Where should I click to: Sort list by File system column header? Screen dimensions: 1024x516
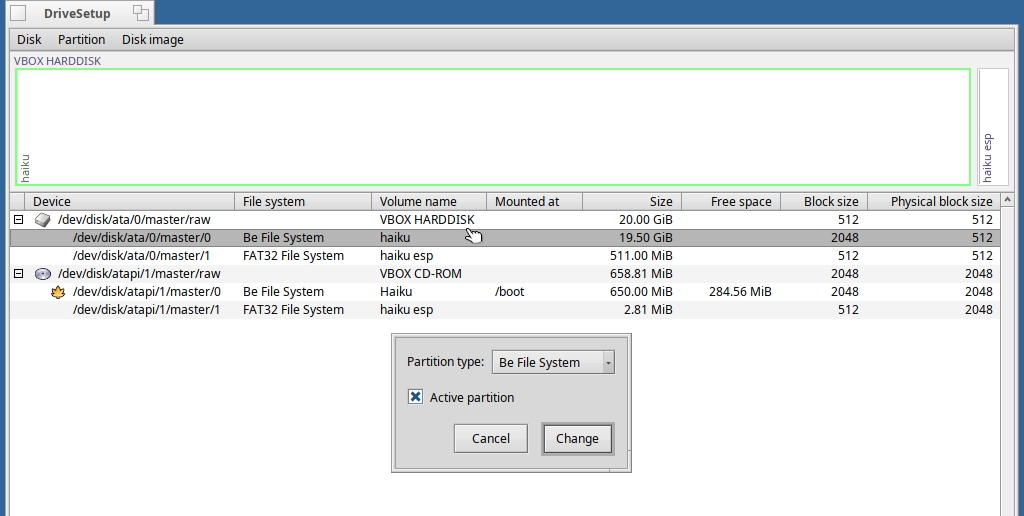(x=302, y=202)
